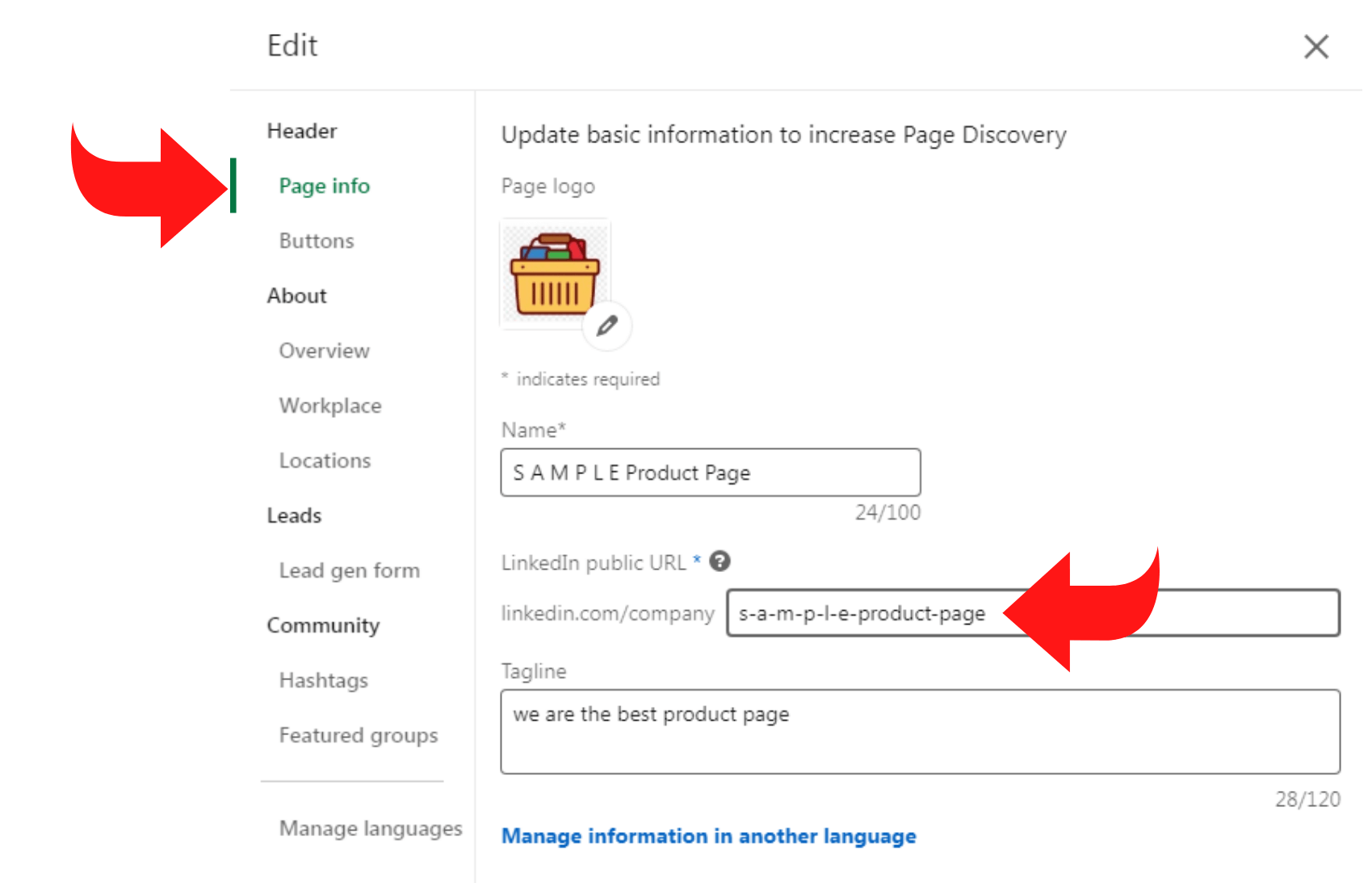This screenshot has height=883, width=1372.
Task: Open the Workplace settings
Action: (x=329, y=406)
